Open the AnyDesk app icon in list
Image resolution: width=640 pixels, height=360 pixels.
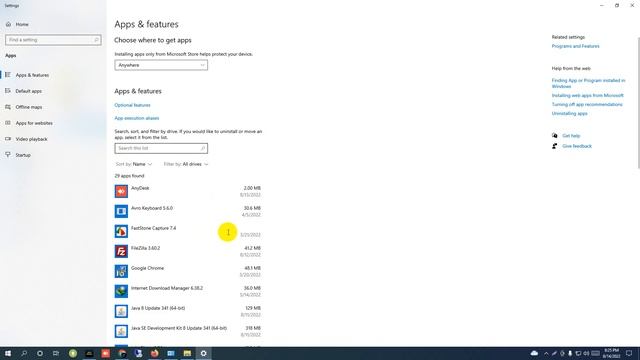click(121, 191)
